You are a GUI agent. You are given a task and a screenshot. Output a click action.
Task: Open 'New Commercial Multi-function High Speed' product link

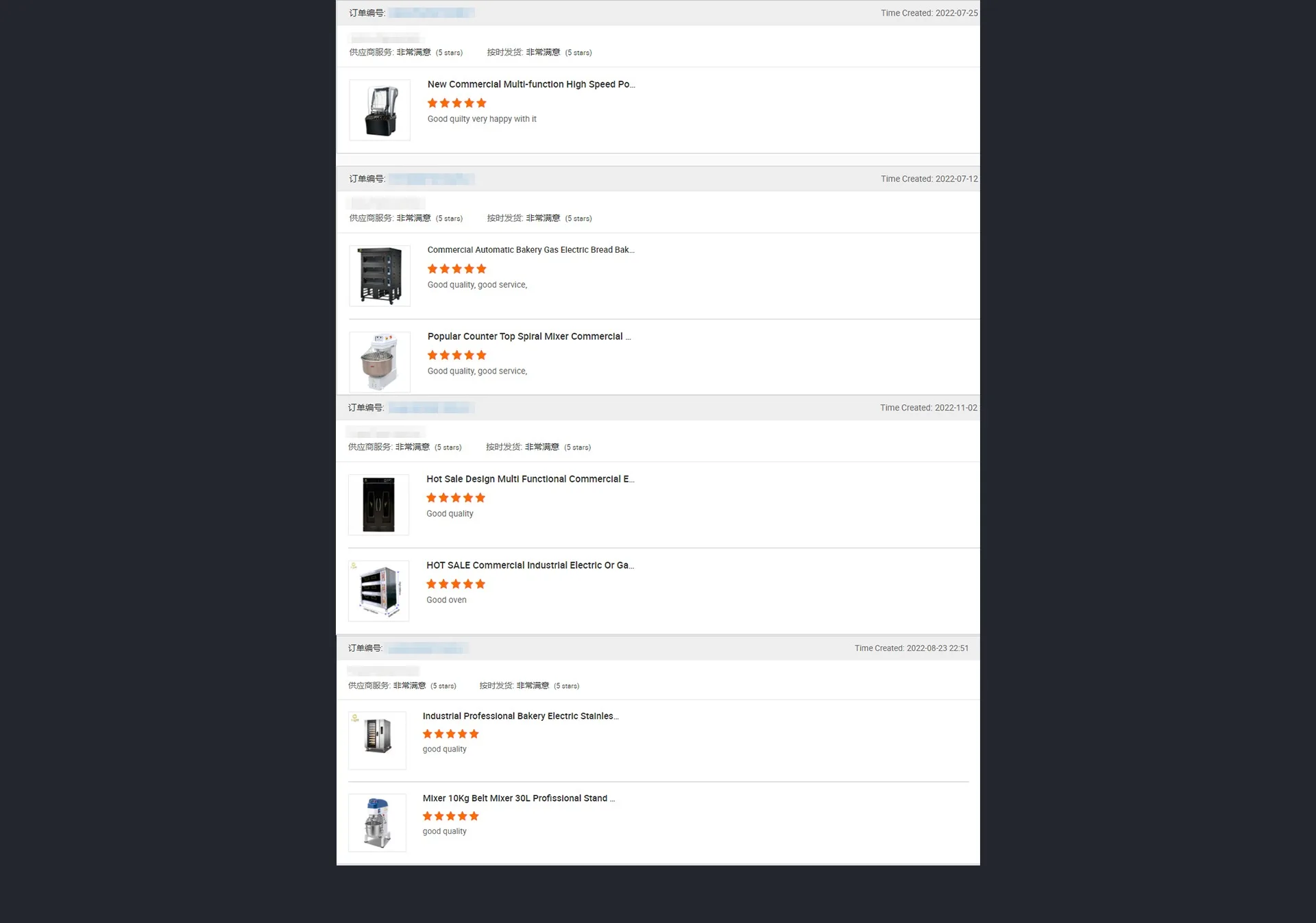pyautogui.click(x=531, y=84)
